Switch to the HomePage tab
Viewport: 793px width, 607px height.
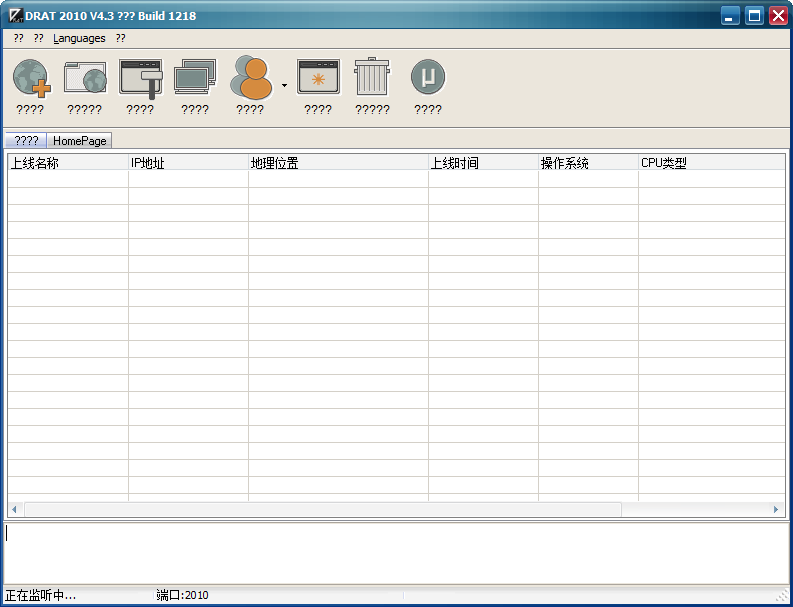pyautogui.click(x=80, y=141)
